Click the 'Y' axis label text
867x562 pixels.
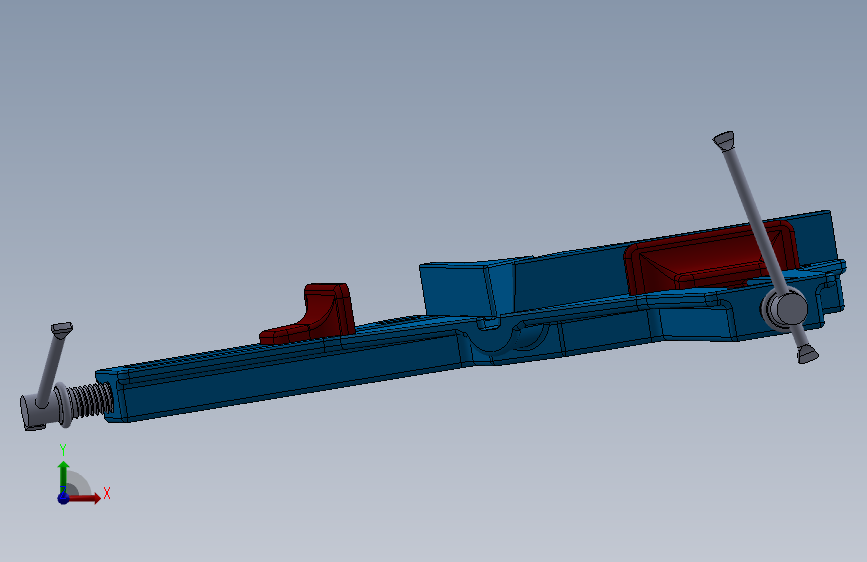tap(63, 450)
